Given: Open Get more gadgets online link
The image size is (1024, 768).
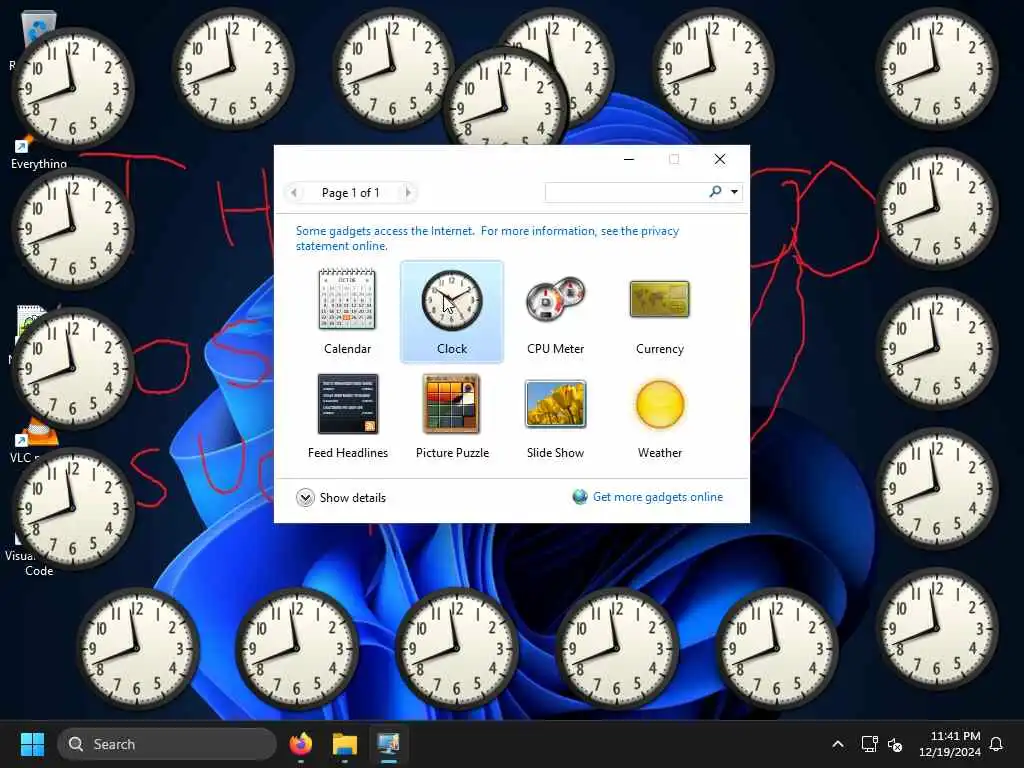Looking at the screenshot, I should tap(658, 497).
